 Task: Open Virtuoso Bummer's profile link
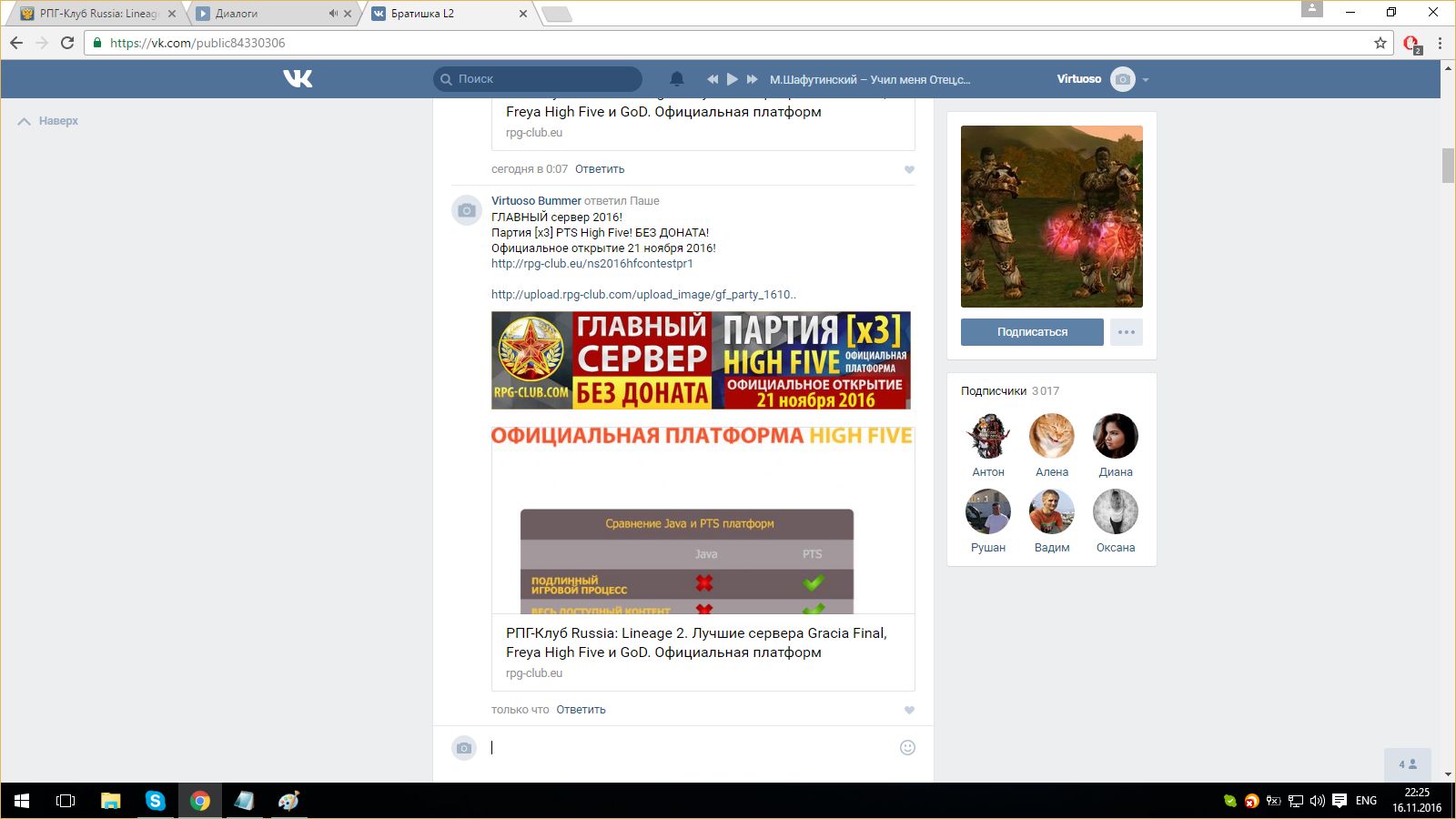click(x=536, y=201)
